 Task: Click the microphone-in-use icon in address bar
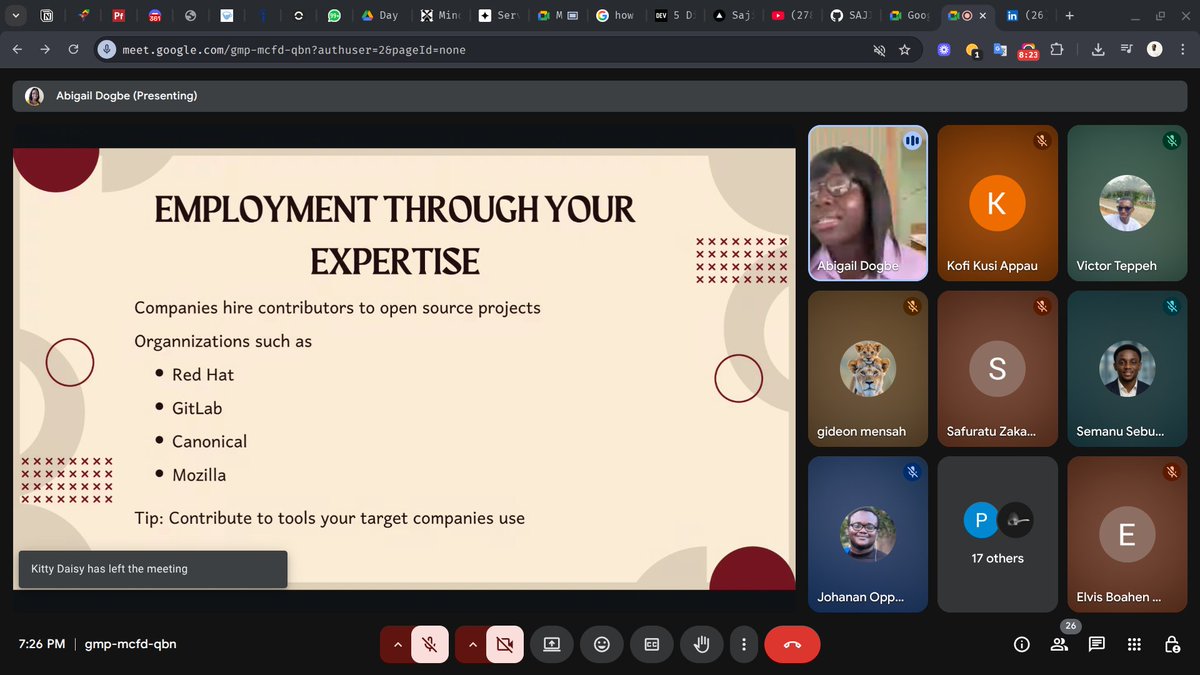pos(107,49)
